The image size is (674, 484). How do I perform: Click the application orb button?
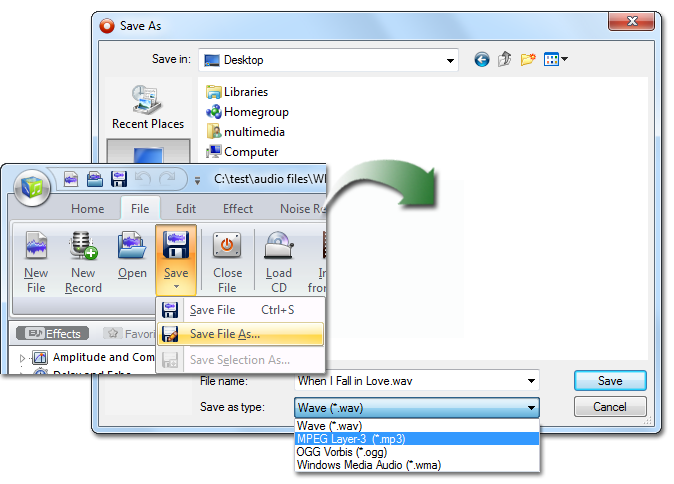(x=33, y=186)
